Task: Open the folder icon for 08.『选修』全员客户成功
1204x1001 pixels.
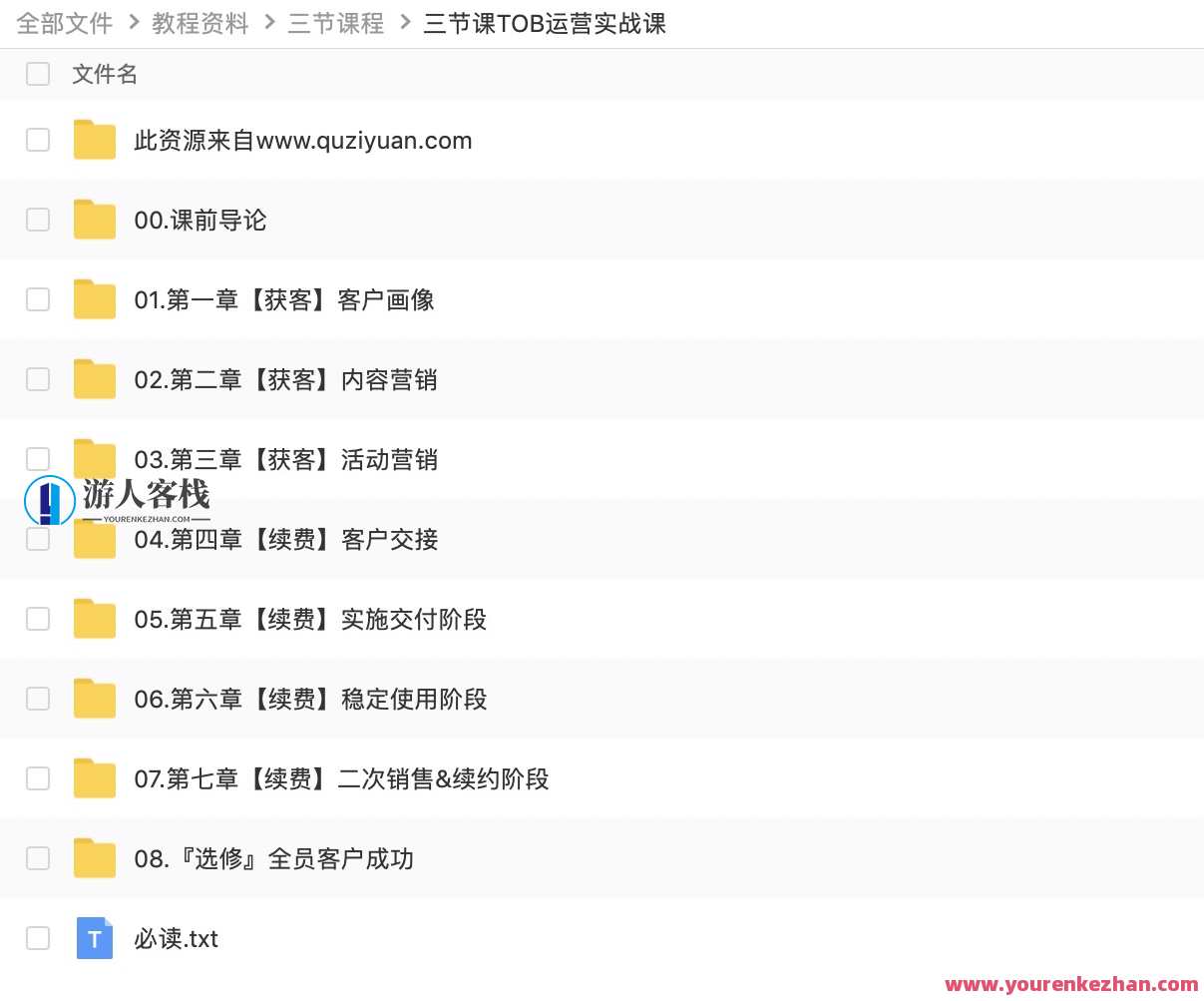Action: coord(94,858)
